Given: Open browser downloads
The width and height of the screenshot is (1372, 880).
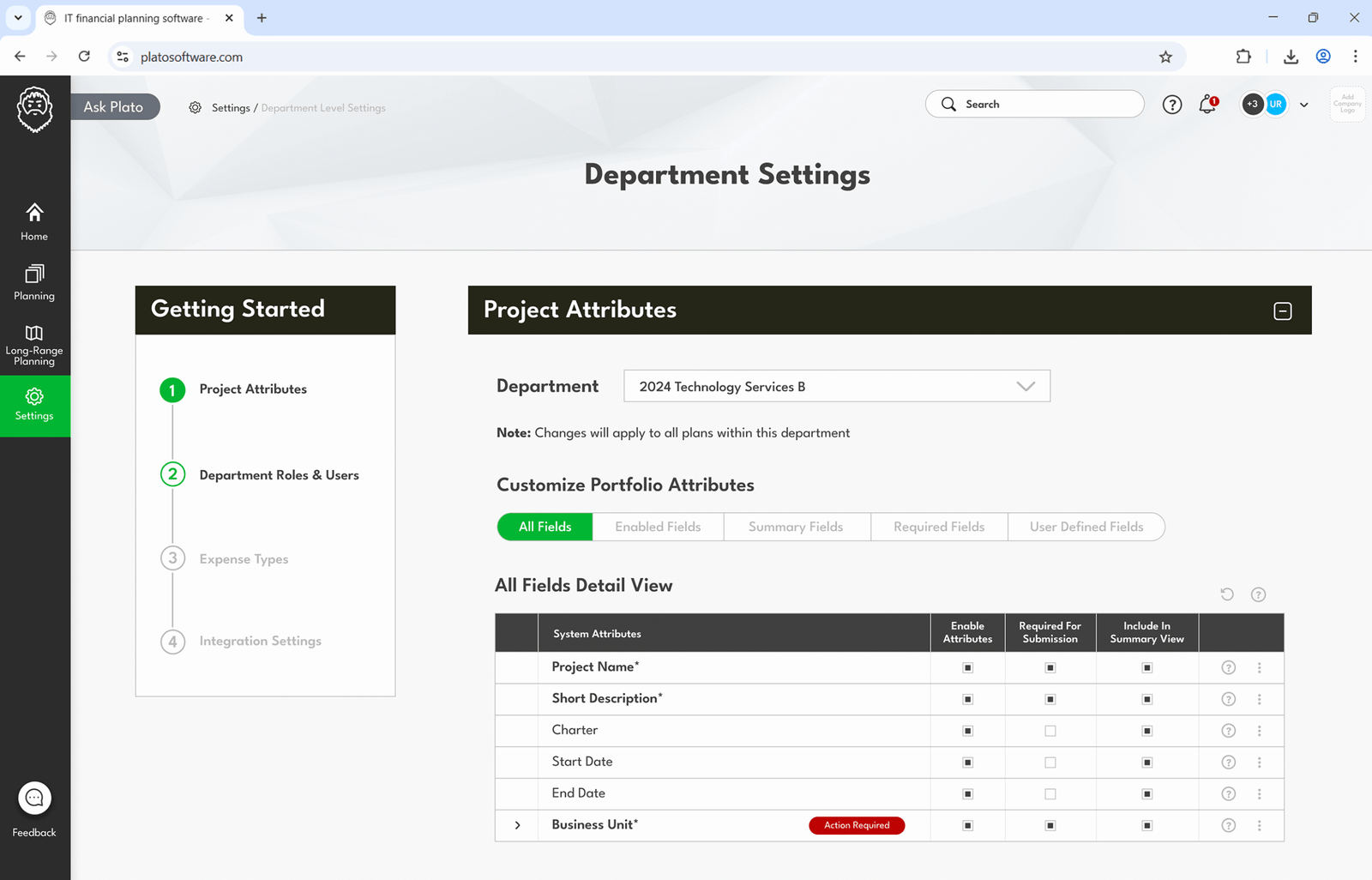Looking at the screenshot, I should point(1291,57).
